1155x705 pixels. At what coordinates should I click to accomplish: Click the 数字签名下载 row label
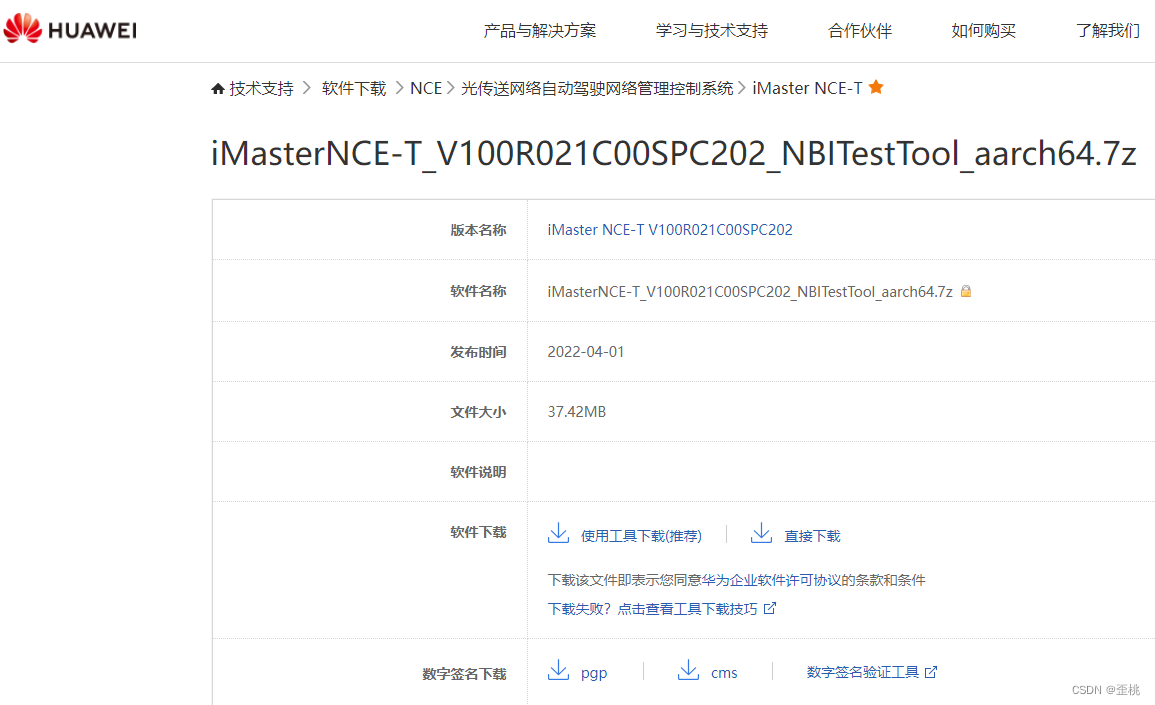(464, 673)
